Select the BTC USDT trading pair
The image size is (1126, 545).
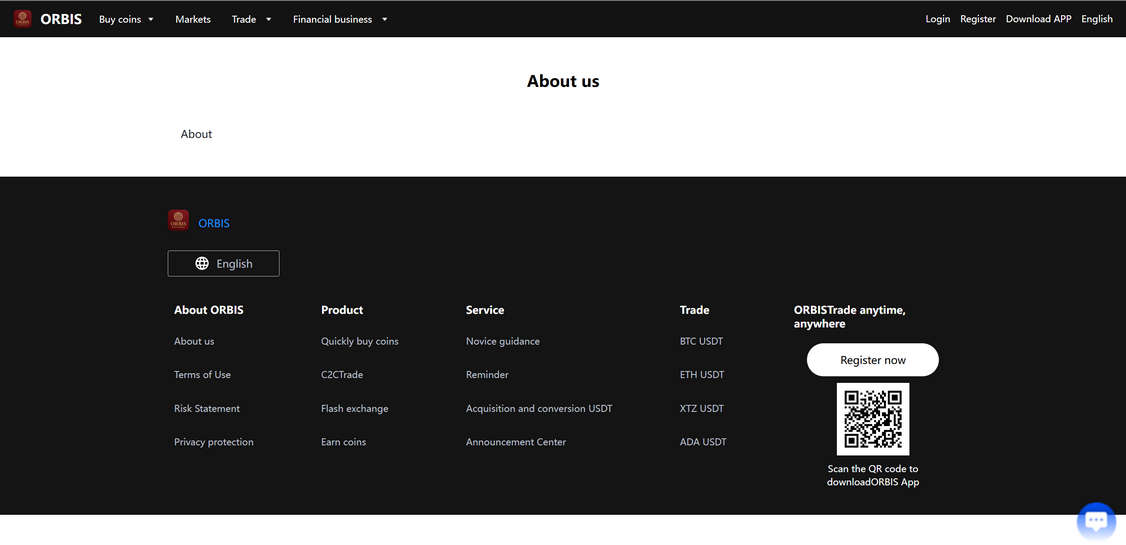coord(702,341)
